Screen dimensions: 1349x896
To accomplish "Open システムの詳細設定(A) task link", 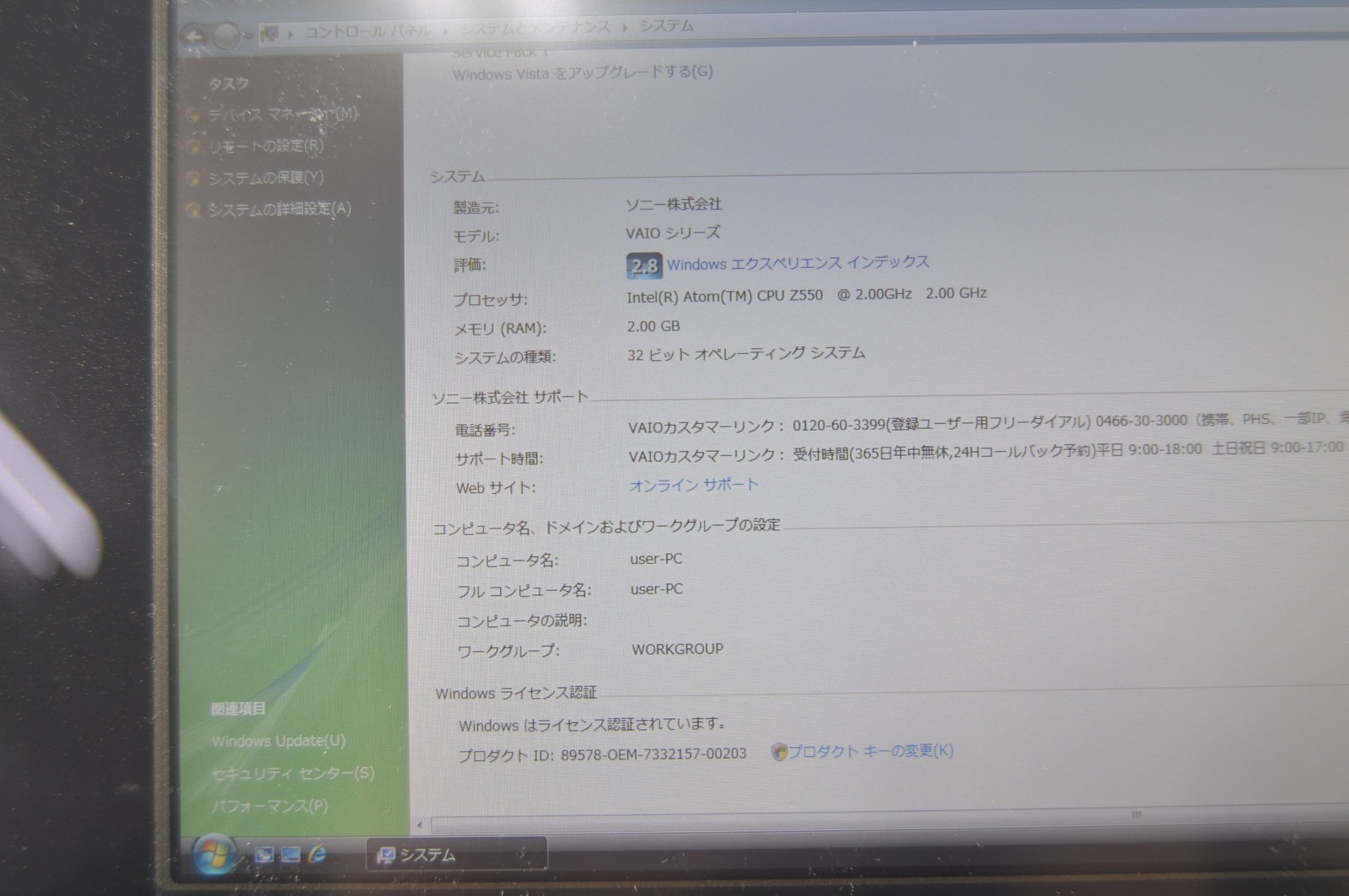I will [280, 209].
